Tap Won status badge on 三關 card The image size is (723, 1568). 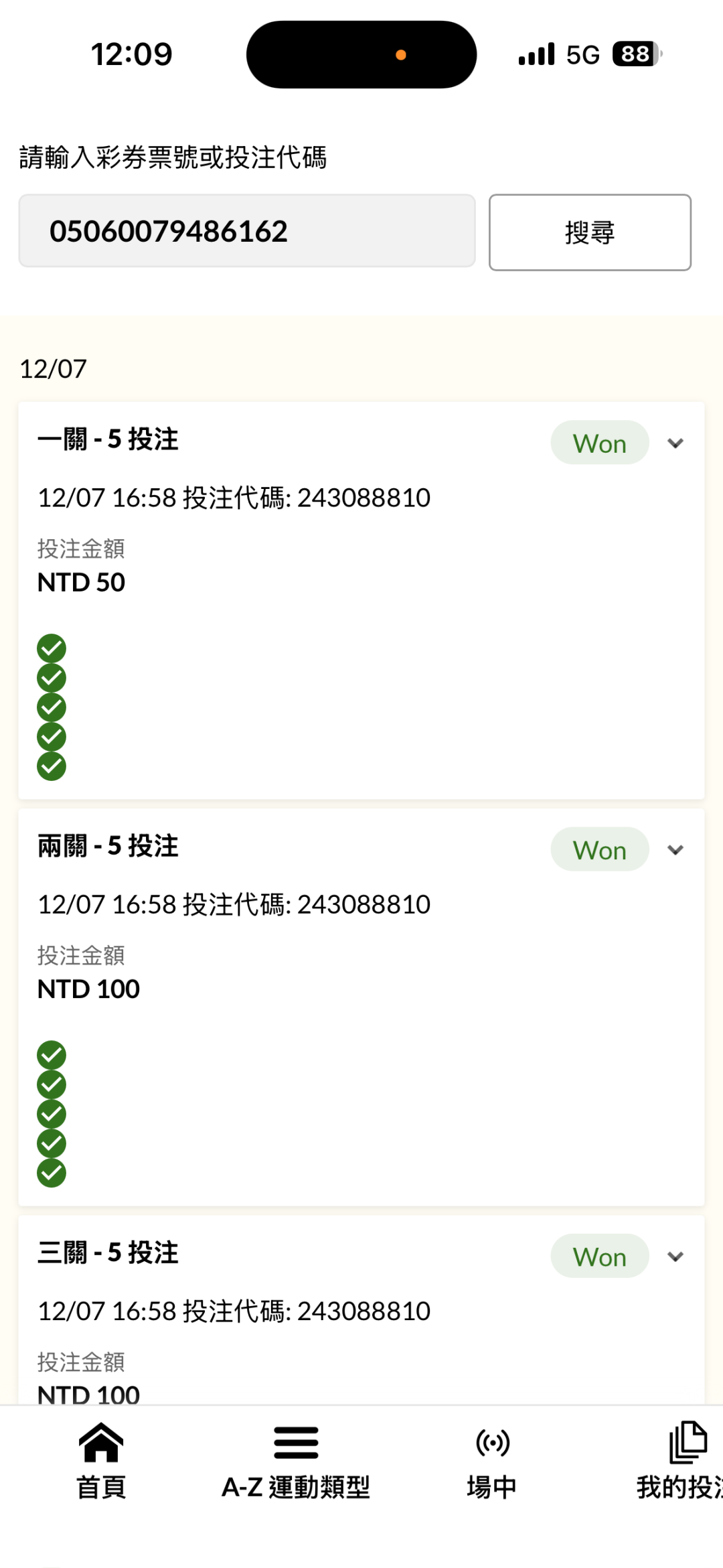coord(599,1257)
